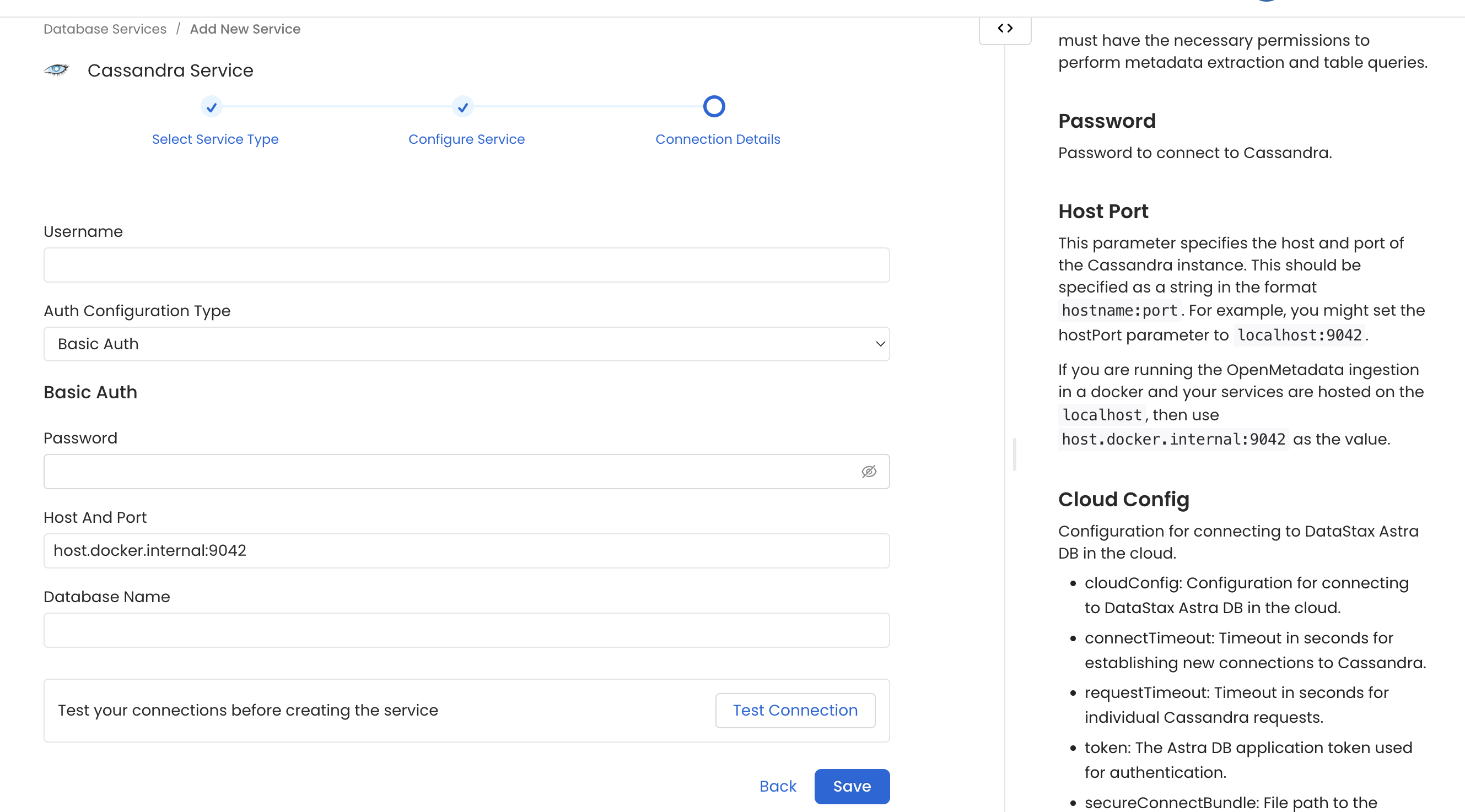This screenshot has width=1465, height=812.
Task: Click the Connection Details step circle
Action: 714,106
